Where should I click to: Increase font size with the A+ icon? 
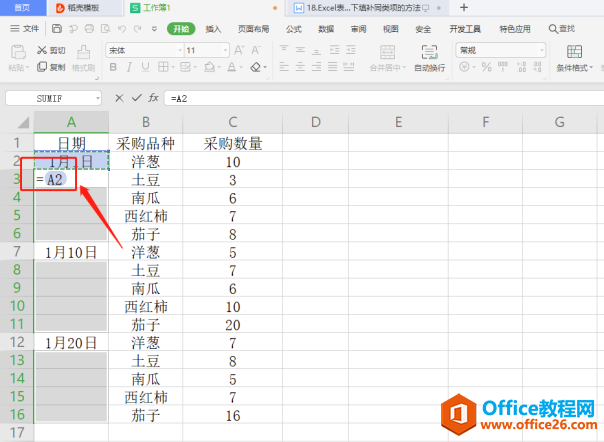click(x=239, y=50)
